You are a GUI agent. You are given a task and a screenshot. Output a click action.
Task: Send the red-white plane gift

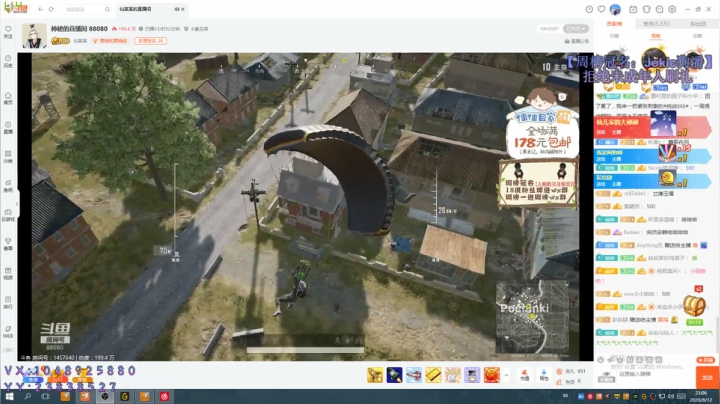click(414, 375)
